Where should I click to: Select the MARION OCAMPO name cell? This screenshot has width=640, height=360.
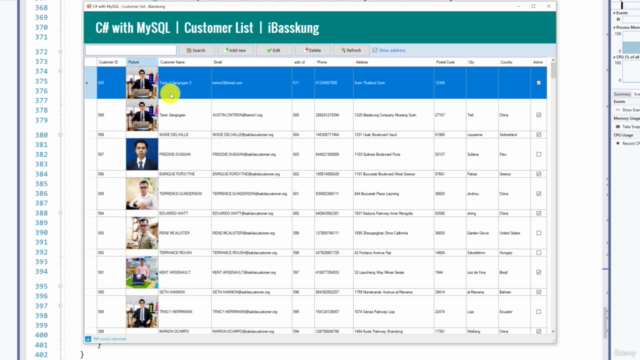pos(184,331)
